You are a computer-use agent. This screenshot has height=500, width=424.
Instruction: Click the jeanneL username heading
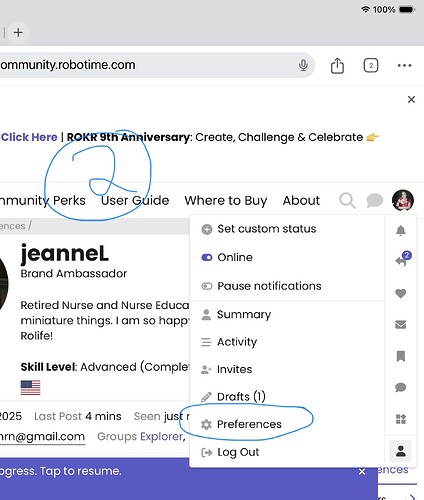pos(65,254)
